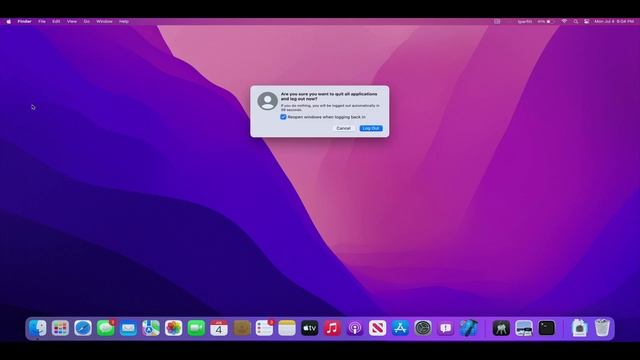Open Control Center in menu bar
Viewport: 640px width, 360px height.
pos(587,21)
